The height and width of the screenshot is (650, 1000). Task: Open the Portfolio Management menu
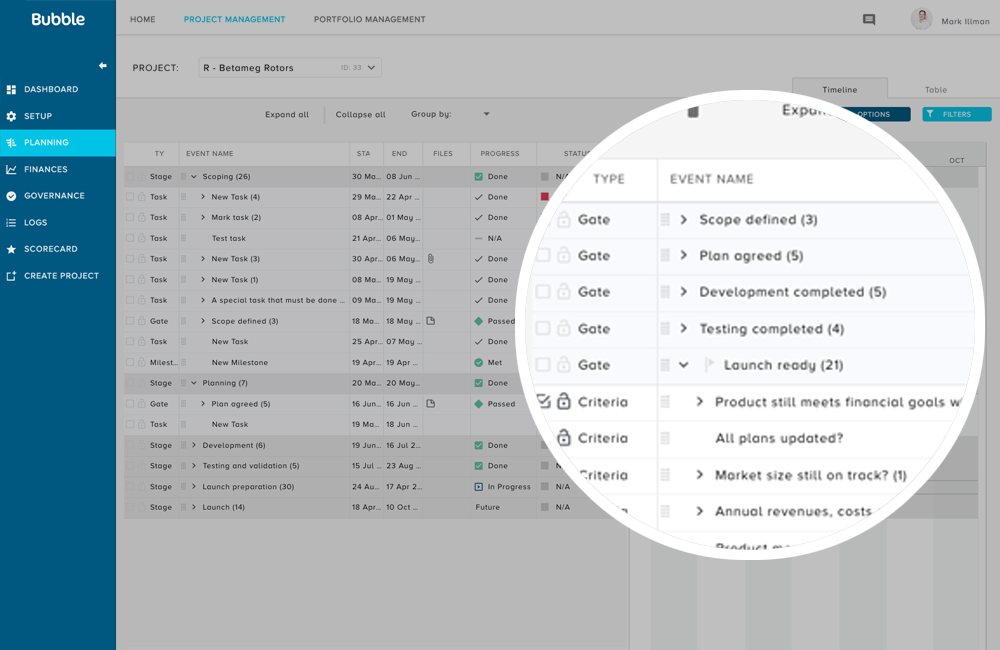(x=369, y=19)
